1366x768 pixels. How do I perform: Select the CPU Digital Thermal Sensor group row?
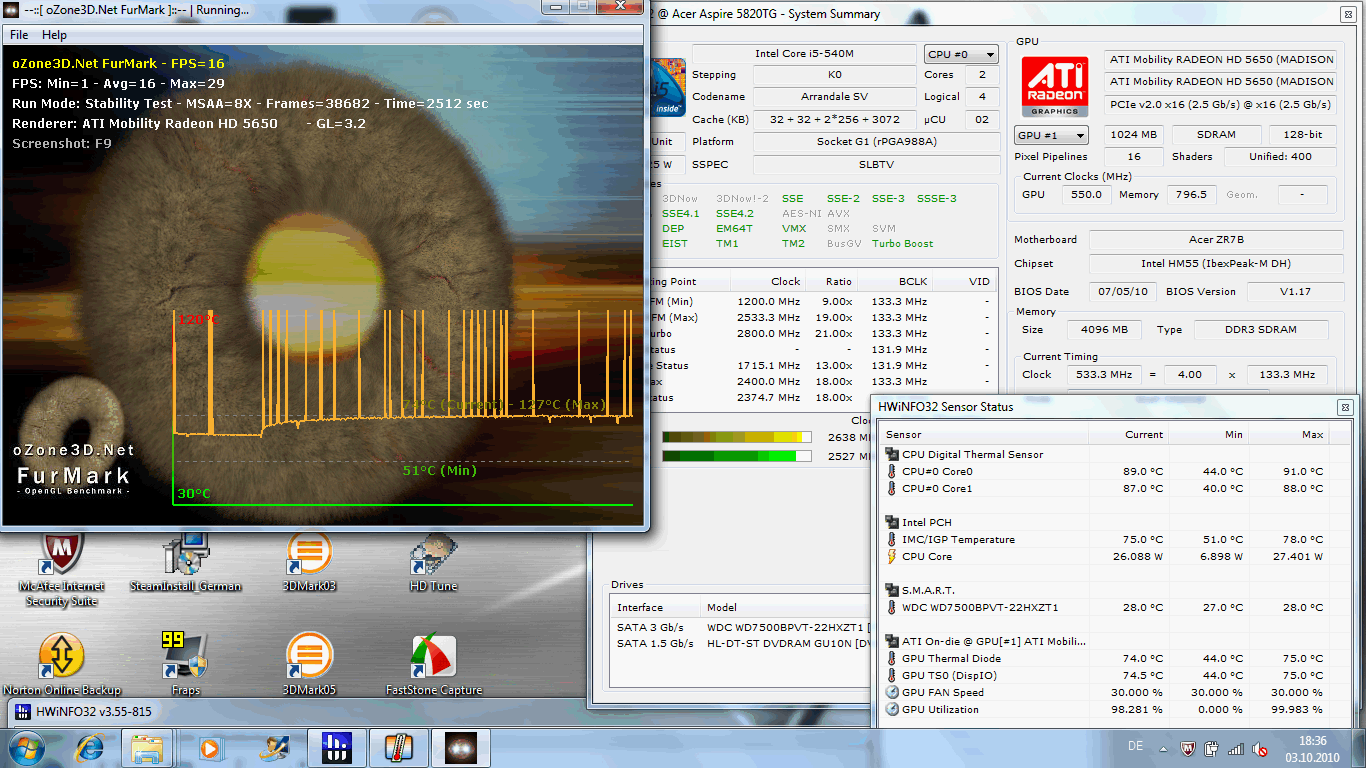(1106, 455)
